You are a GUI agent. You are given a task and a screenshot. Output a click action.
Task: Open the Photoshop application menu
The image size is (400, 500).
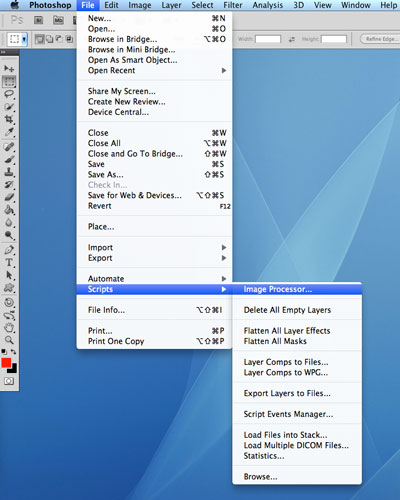pos(50,5)
